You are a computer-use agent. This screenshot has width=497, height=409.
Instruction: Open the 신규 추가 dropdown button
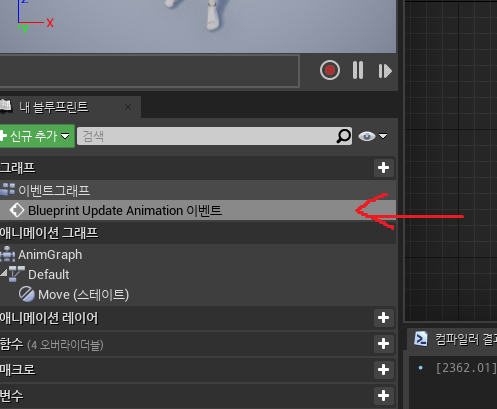tap(37, 136)
